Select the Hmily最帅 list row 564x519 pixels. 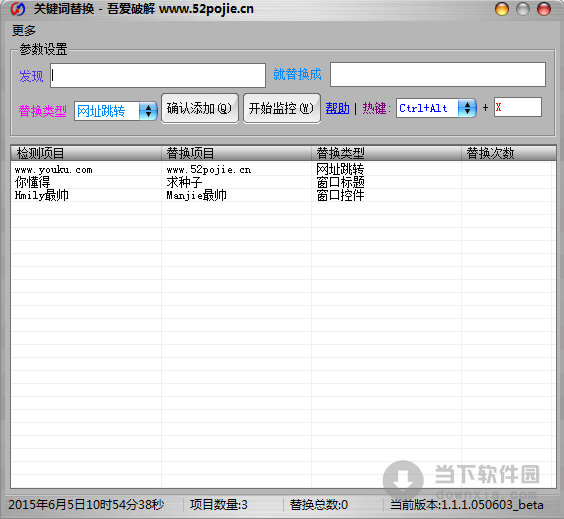(x=282, y=195)
